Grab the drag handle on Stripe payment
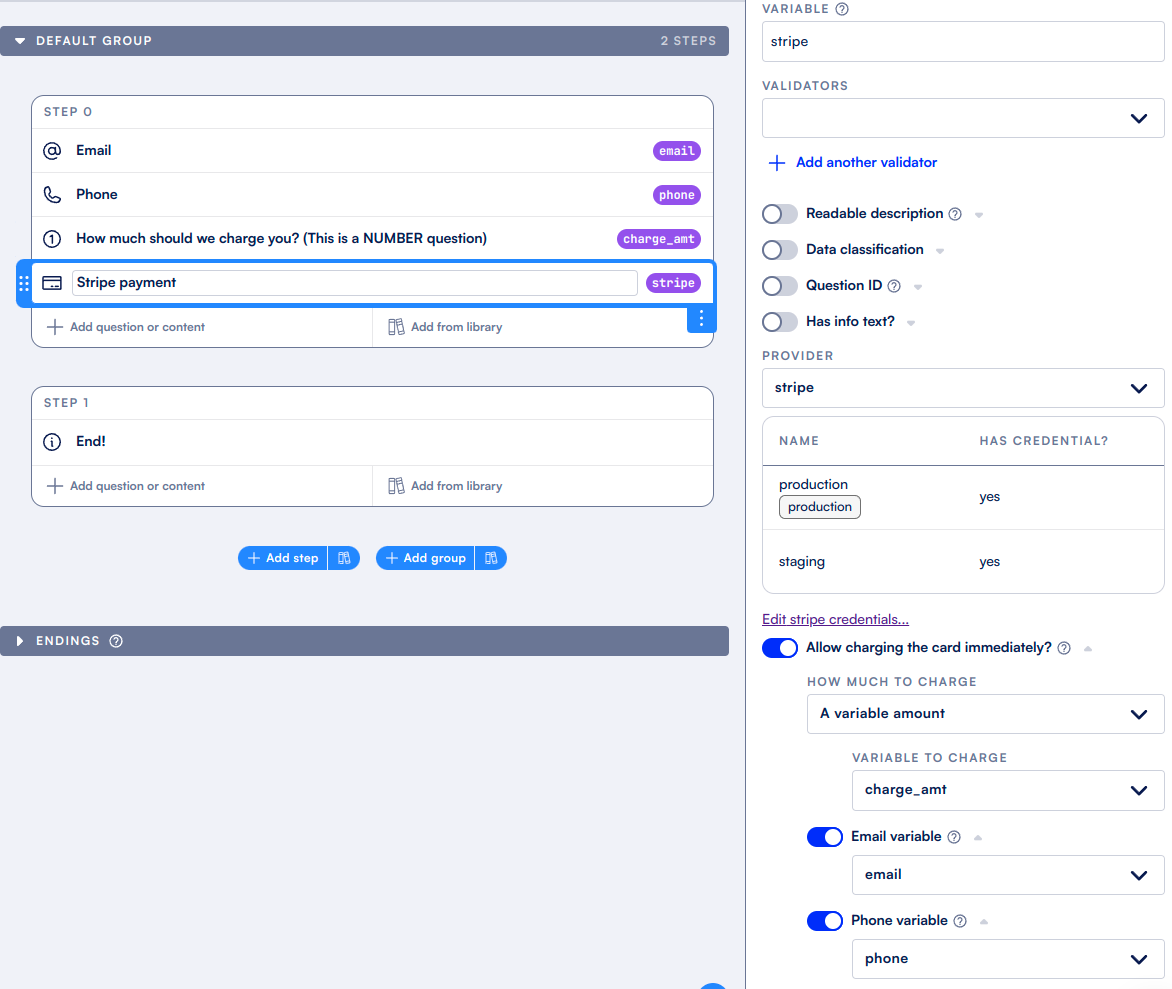This screenshot has width=1172, height=989. point(24,283)
